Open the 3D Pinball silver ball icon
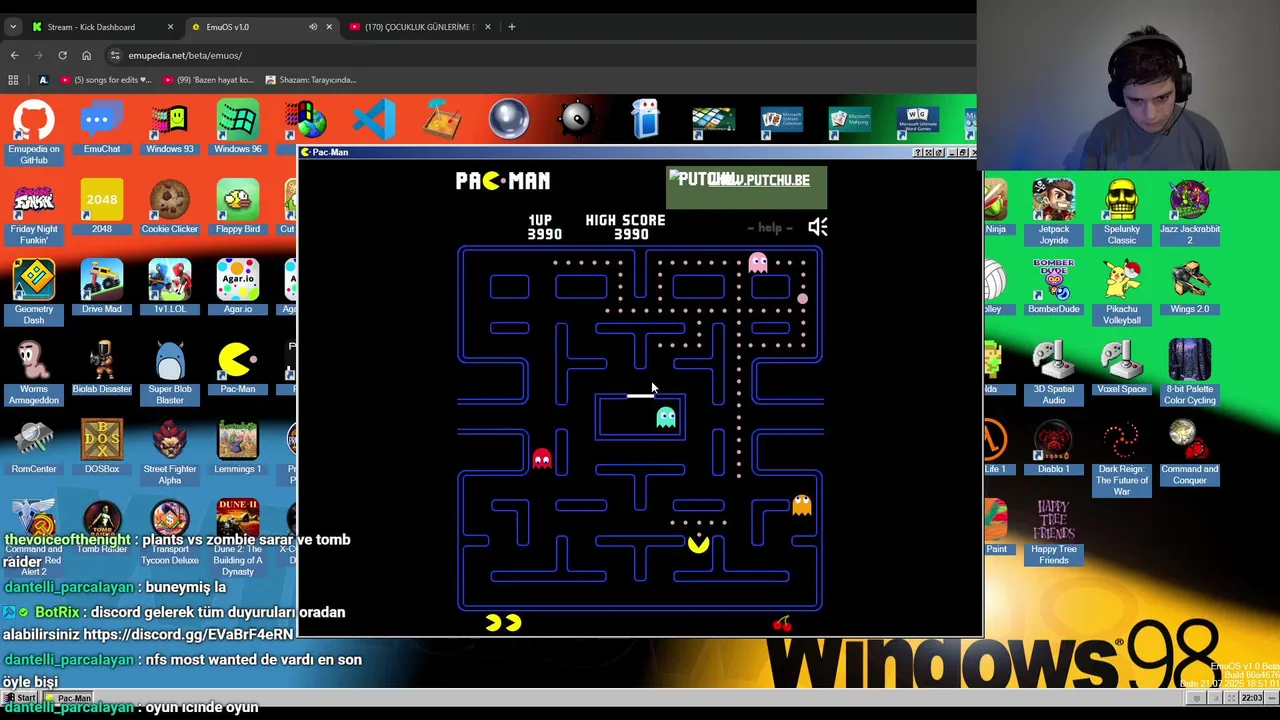 [x=509, y=120]
